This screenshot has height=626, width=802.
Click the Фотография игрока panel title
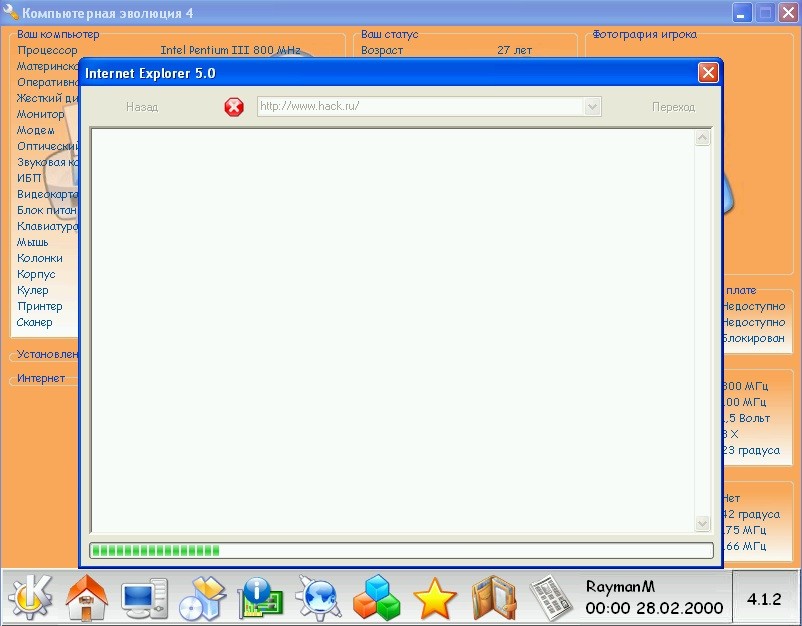[x=644, y=34]
